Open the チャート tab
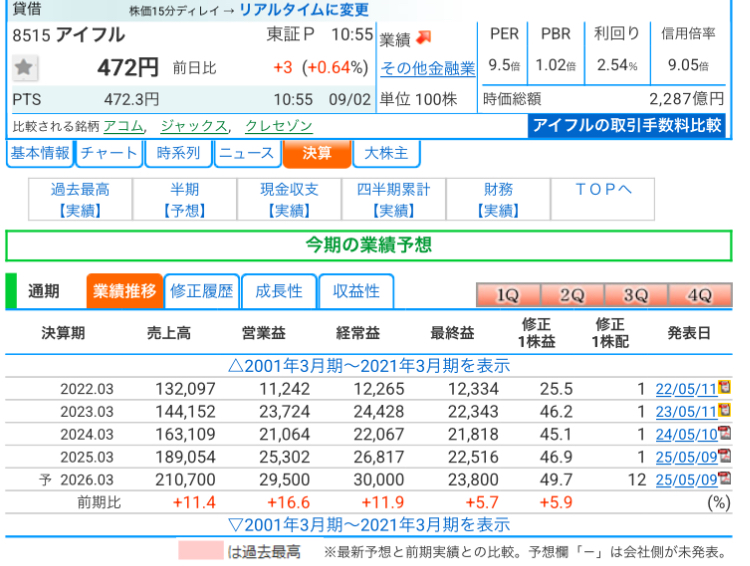The height and width of the screenshot is (566, 750). pyautogui.click(x=109, y=153)
